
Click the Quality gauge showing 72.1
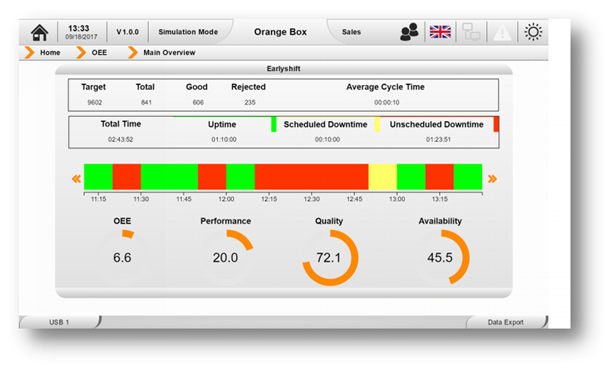tap(329, 257)
